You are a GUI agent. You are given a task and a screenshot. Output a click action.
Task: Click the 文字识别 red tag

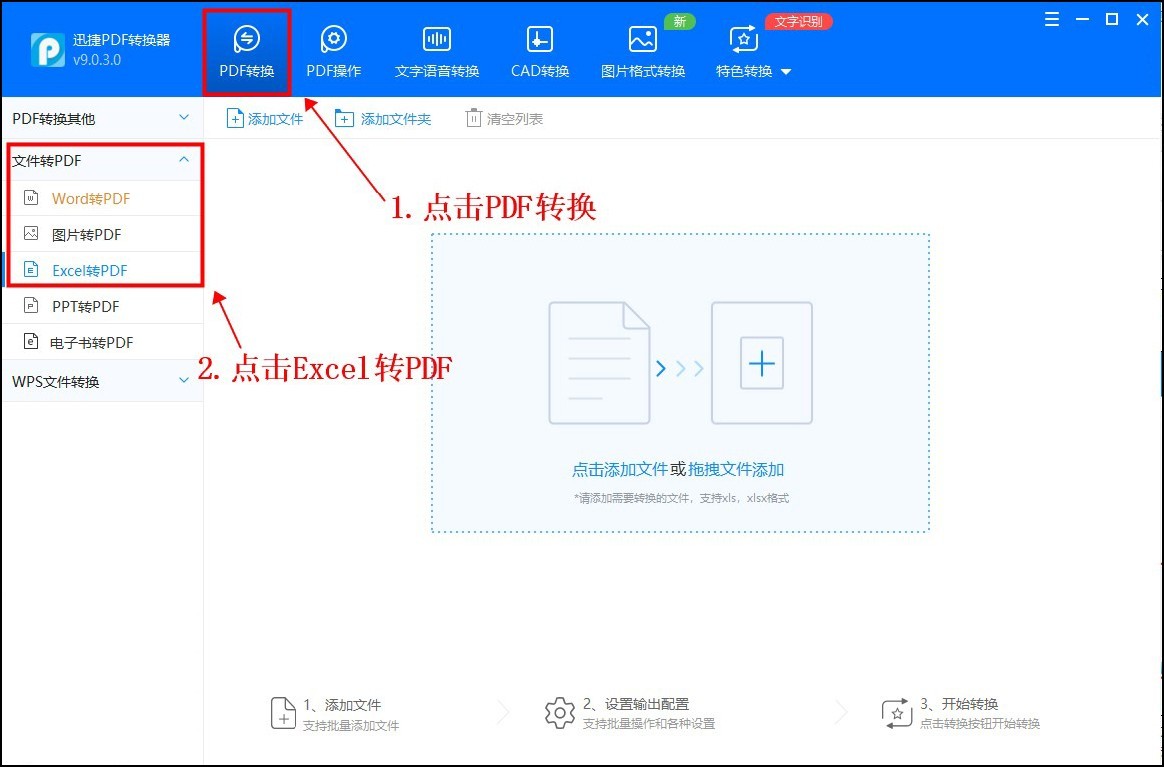pos(799,20)
